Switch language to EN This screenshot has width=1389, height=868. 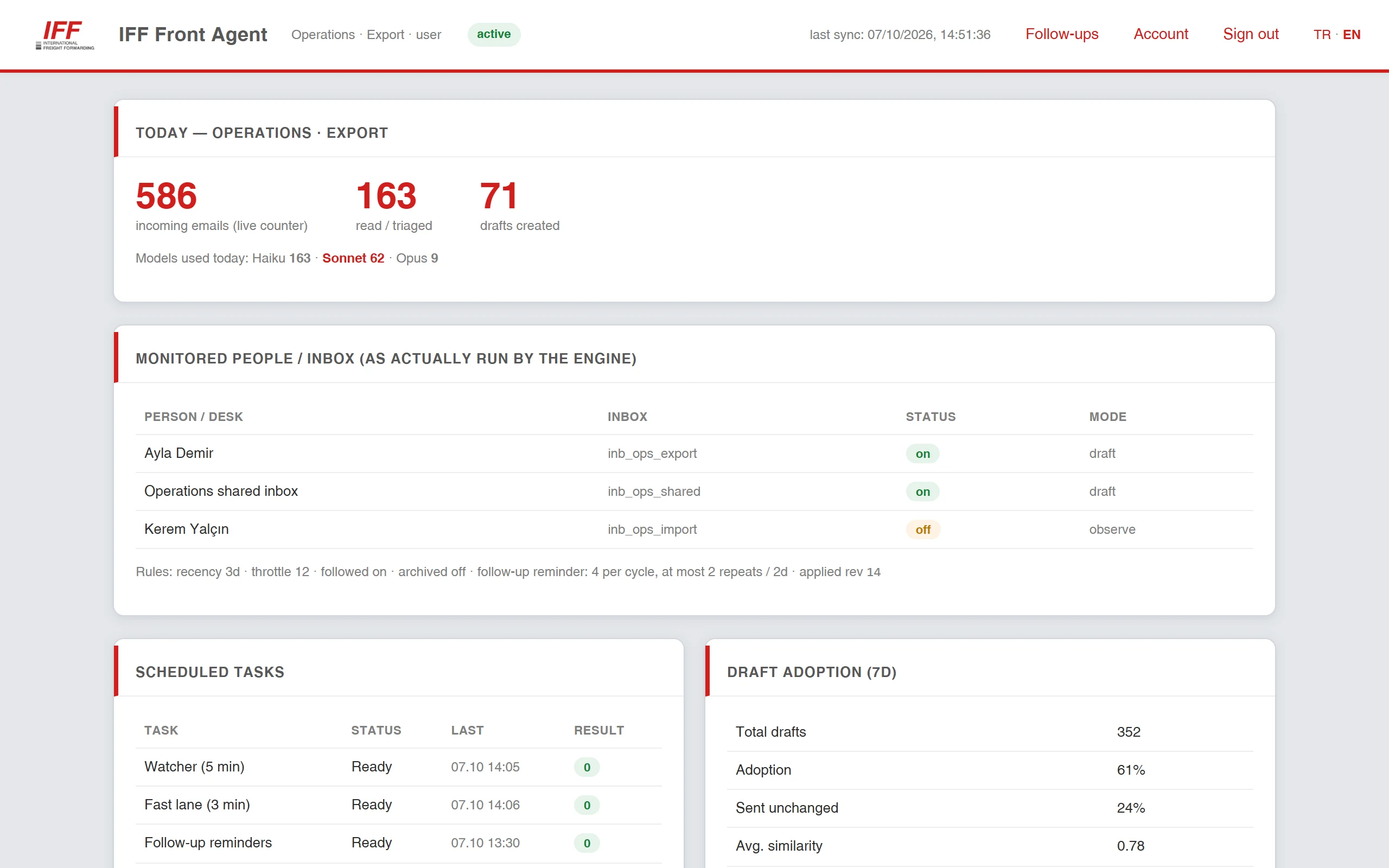tap(1352, 34)
